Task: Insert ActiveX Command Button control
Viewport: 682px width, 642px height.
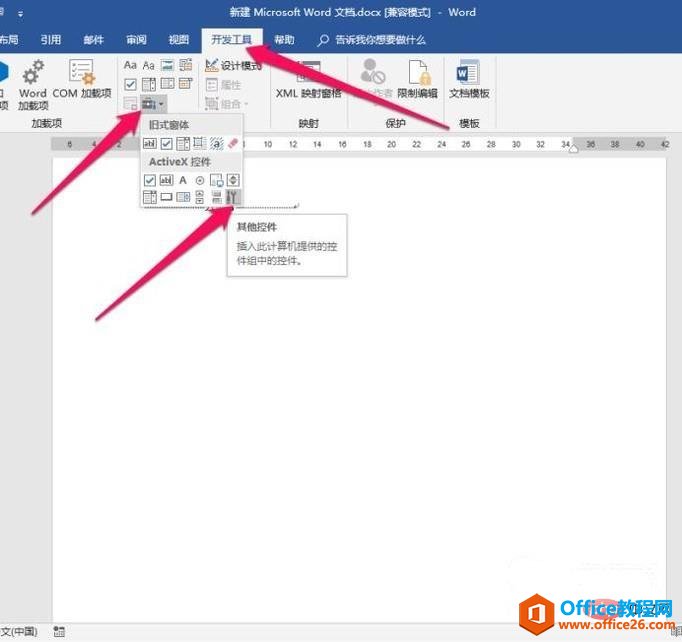Action: (166, 197)
